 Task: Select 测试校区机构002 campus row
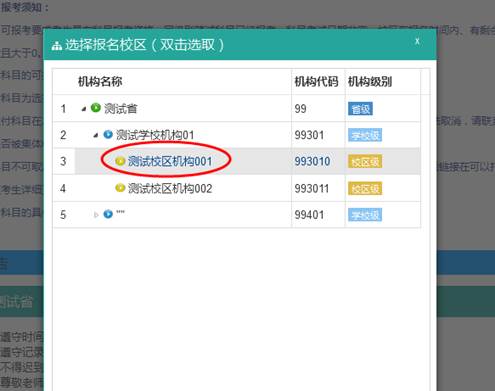(237, 188)
